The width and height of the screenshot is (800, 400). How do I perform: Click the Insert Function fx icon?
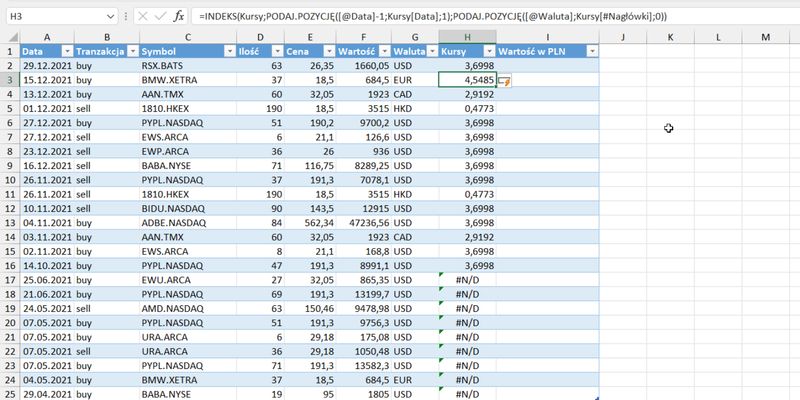(179, 16)
